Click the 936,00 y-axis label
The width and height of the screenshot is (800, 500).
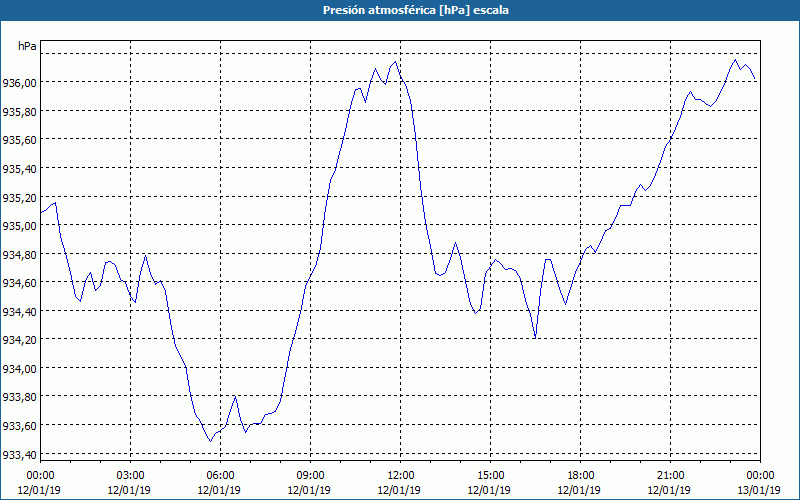19,82
